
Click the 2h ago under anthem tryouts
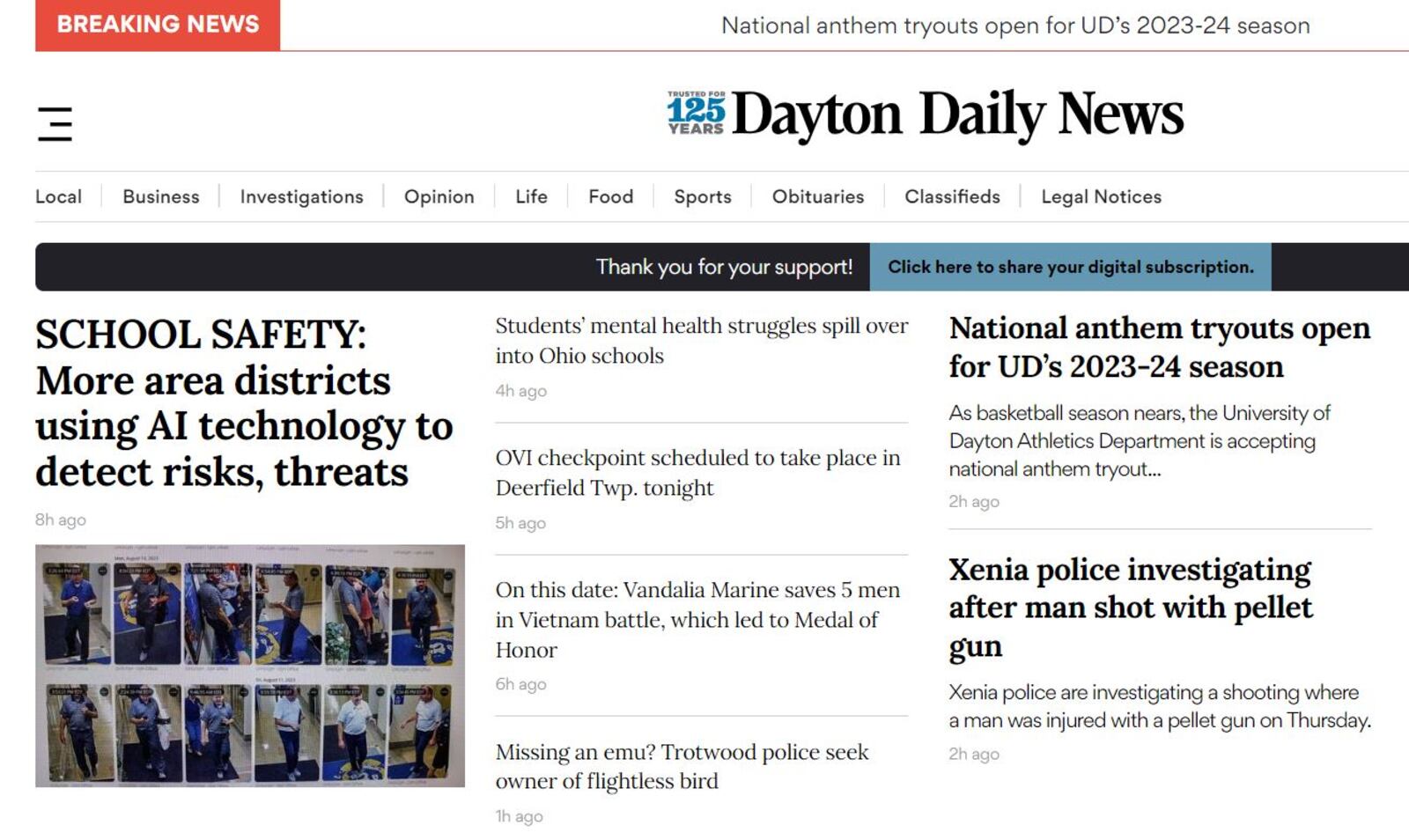(x=974, y=501)
